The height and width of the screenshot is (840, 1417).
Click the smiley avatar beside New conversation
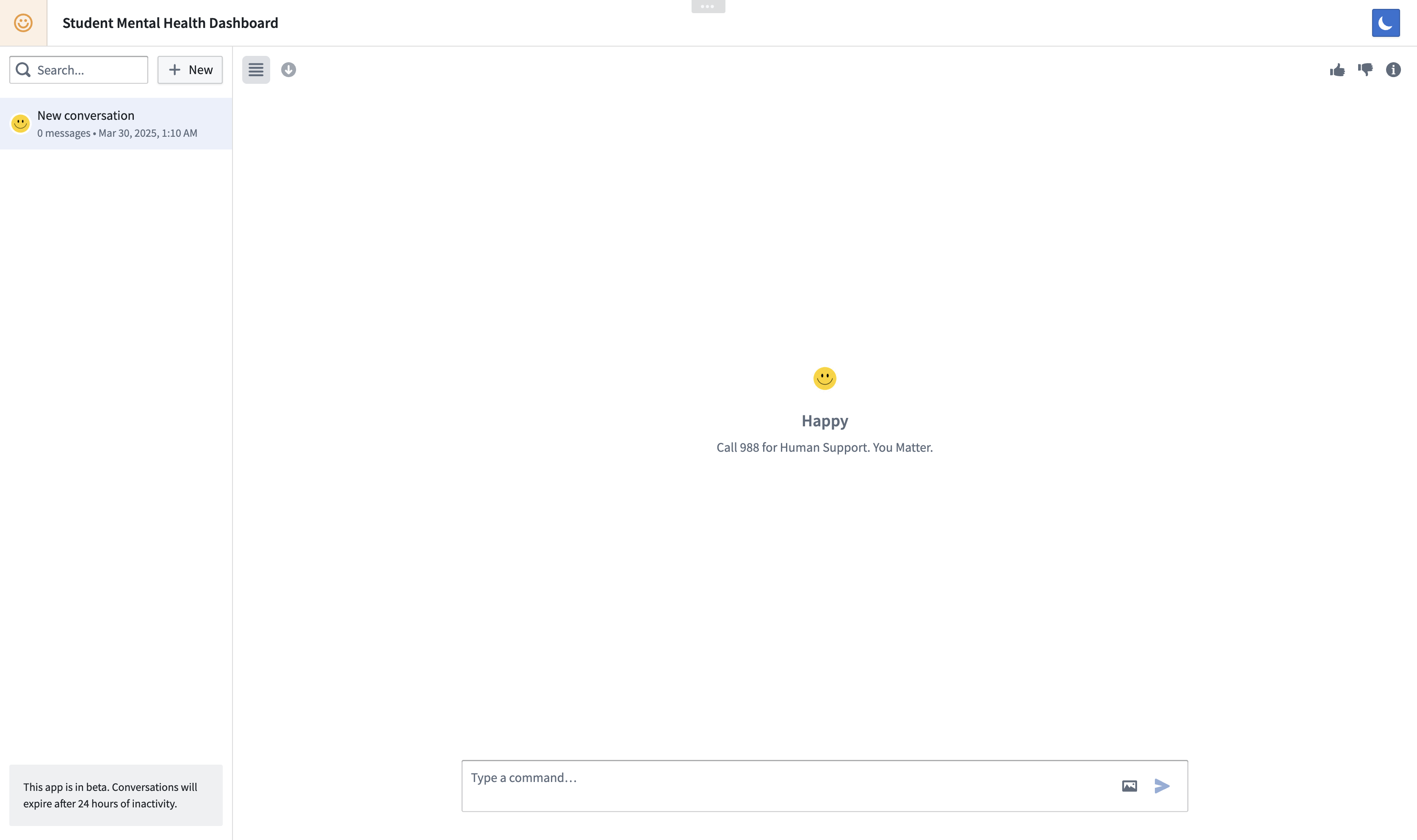pos(20,123)
